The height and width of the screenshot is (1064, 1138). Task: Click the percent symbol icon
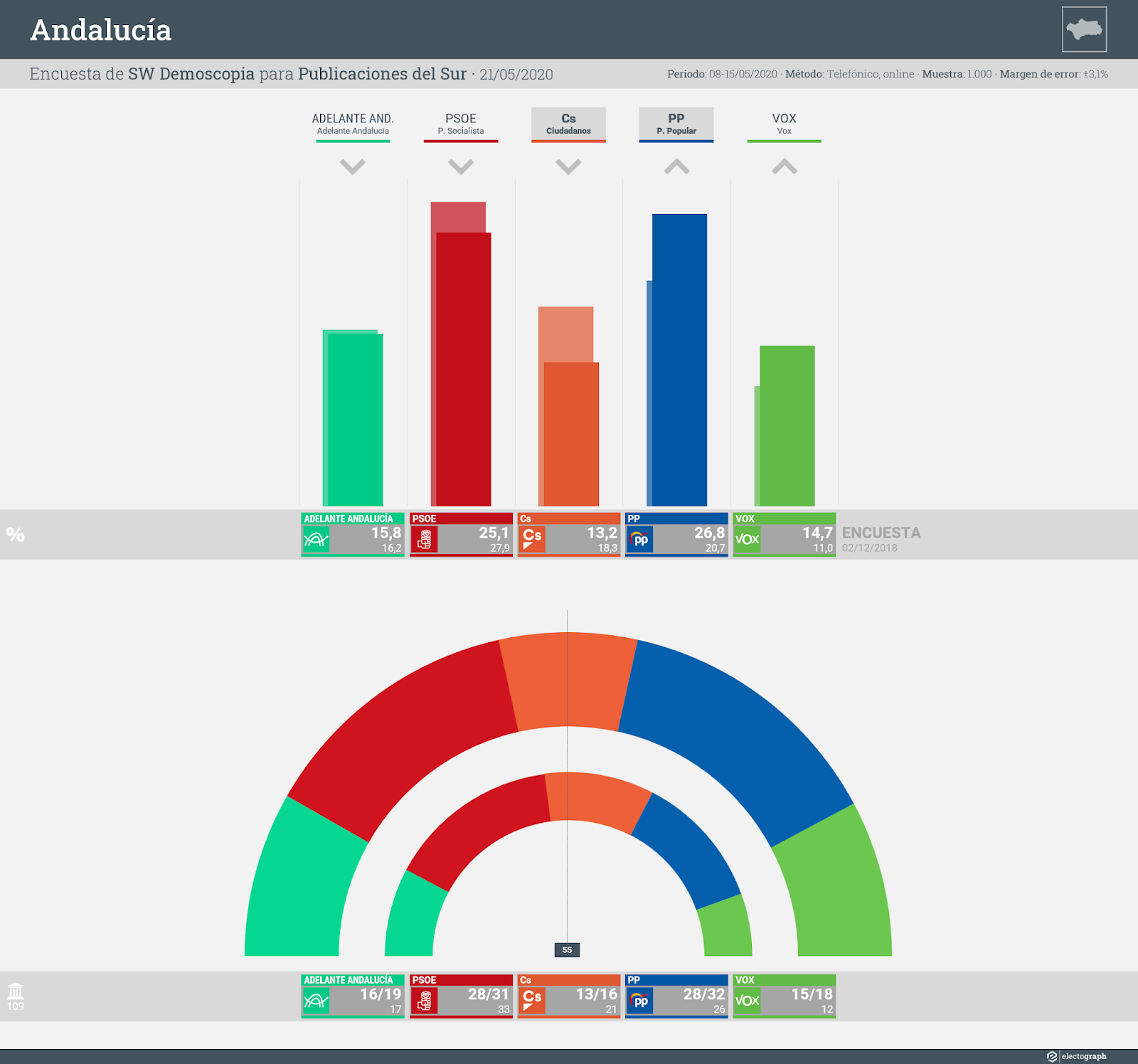[15, 535]
